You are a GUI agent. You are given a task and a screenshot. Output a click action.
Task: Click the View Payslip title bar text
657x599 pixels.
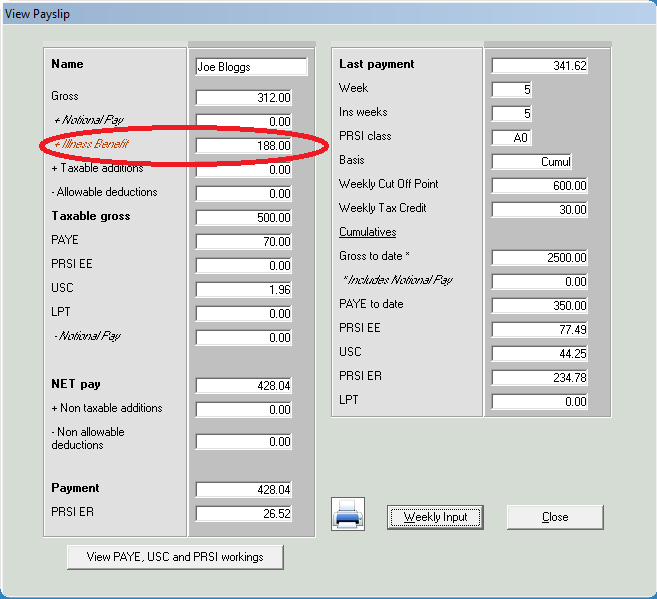(37, 14)
